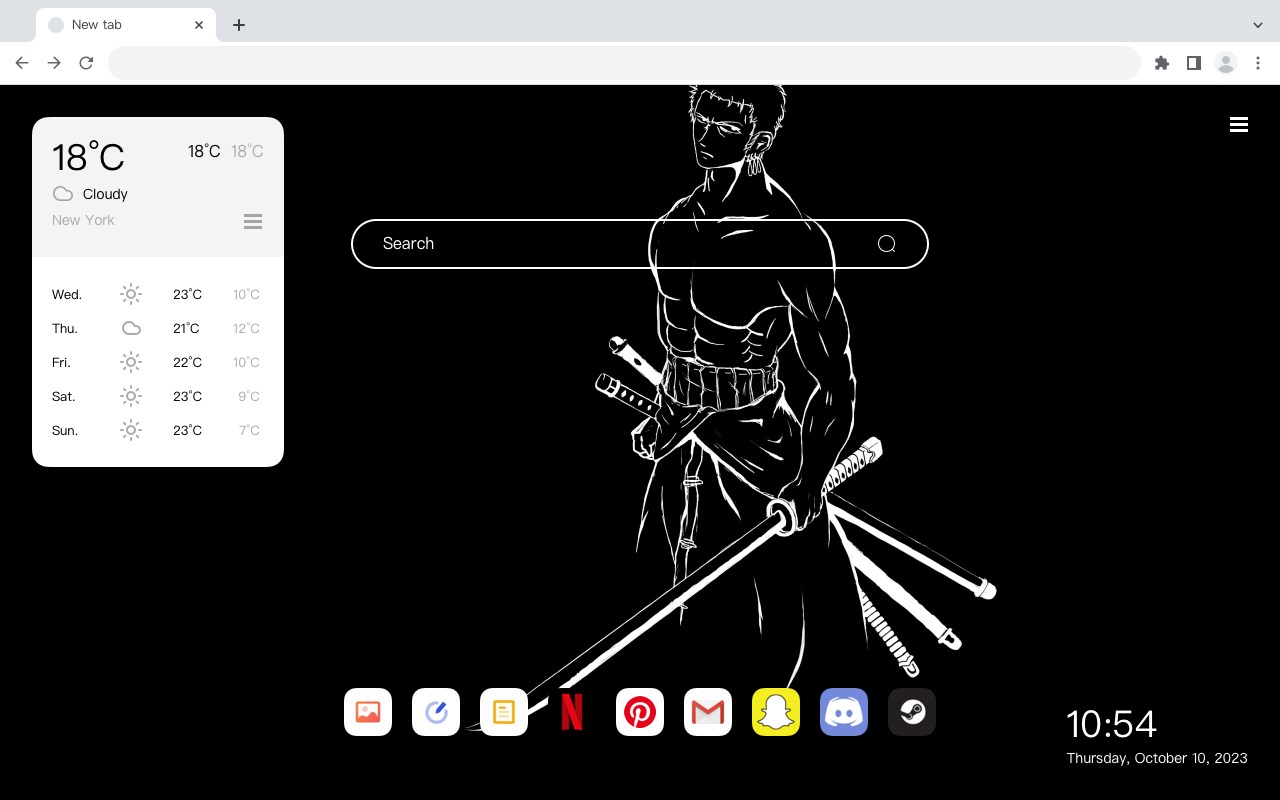The image size is (1280, 800).
Task: Open Chrome's three-dot menu
Action: (x=1258, y=63)
